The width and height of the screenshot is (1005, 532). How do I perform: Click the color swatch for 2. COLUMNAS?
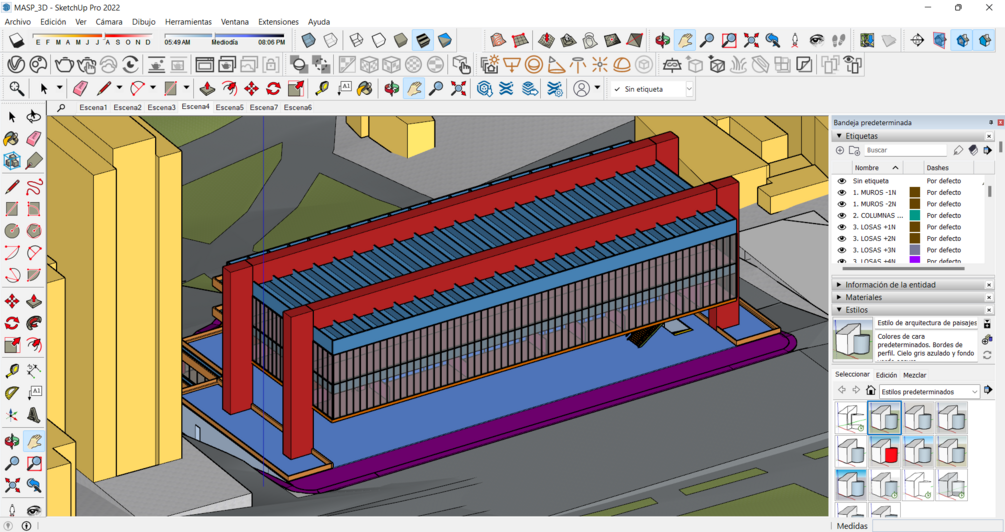click(x=915, y=215)
